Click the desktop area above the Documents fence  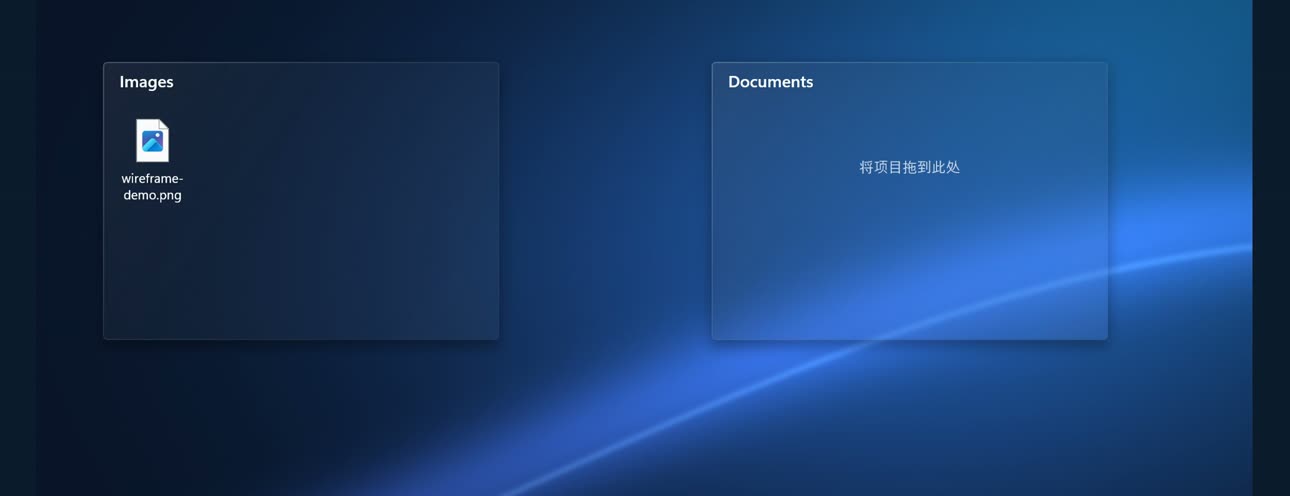point(909,30)
